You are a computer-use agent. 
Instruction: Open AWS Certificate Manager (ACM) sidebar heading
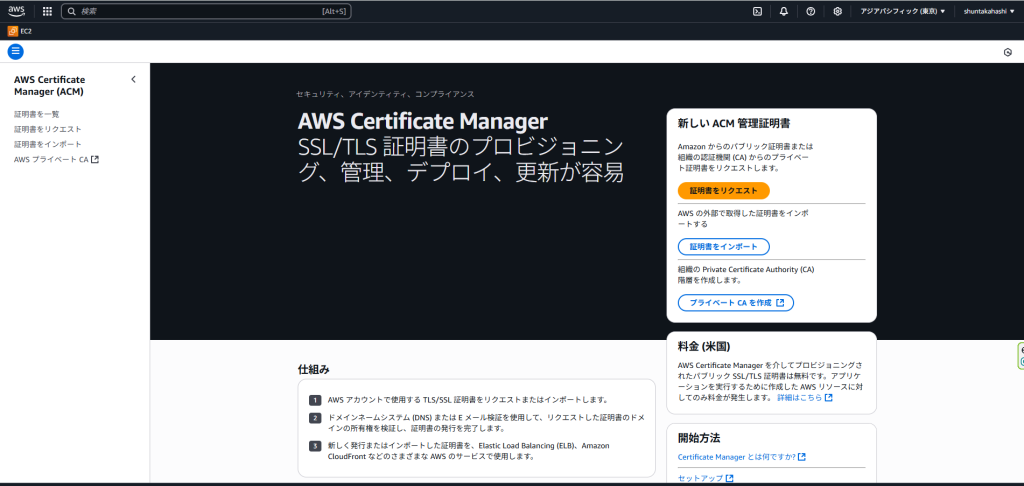click(50, 86)
